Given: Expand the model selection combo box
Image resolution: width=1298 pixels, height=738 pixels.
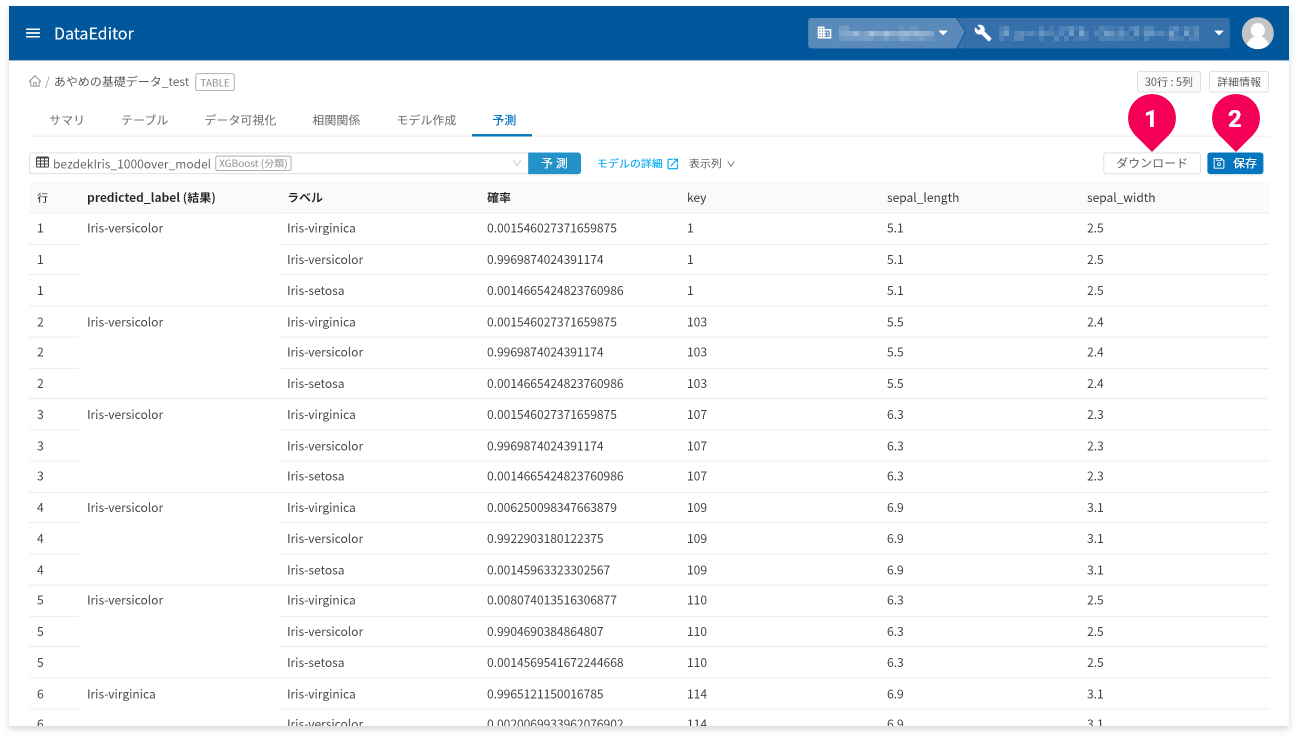Looking at the screenshot, I should pyautogui.click(x=278, y=163).
